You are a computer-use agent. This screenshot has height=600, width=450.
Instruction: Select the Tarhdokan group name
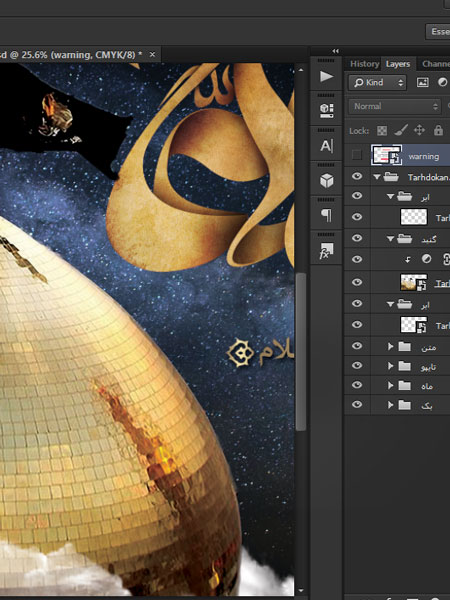coord(429,177)
